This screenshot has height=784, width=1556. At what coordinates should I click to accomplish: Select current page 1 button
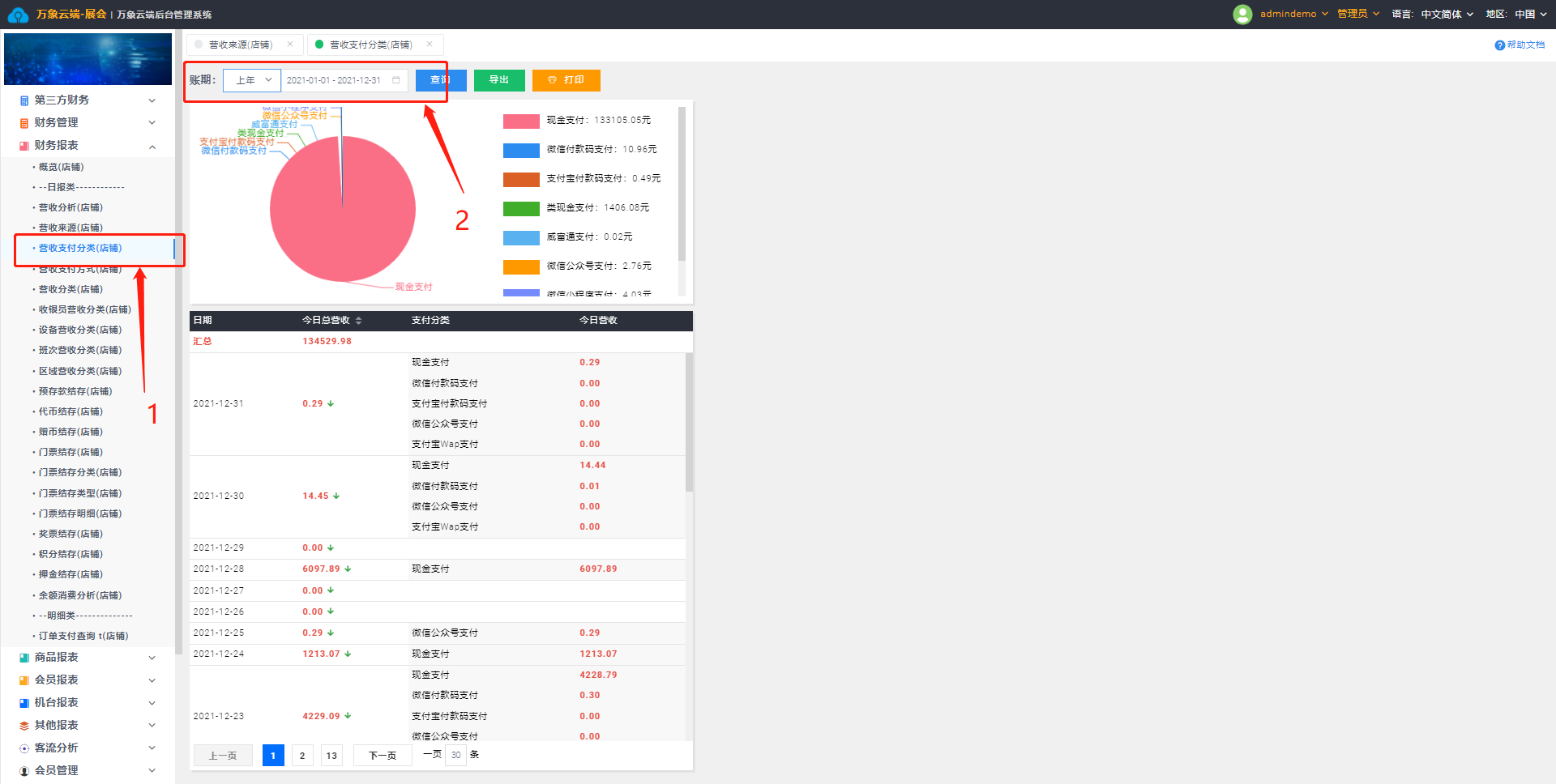pos(273,756)
